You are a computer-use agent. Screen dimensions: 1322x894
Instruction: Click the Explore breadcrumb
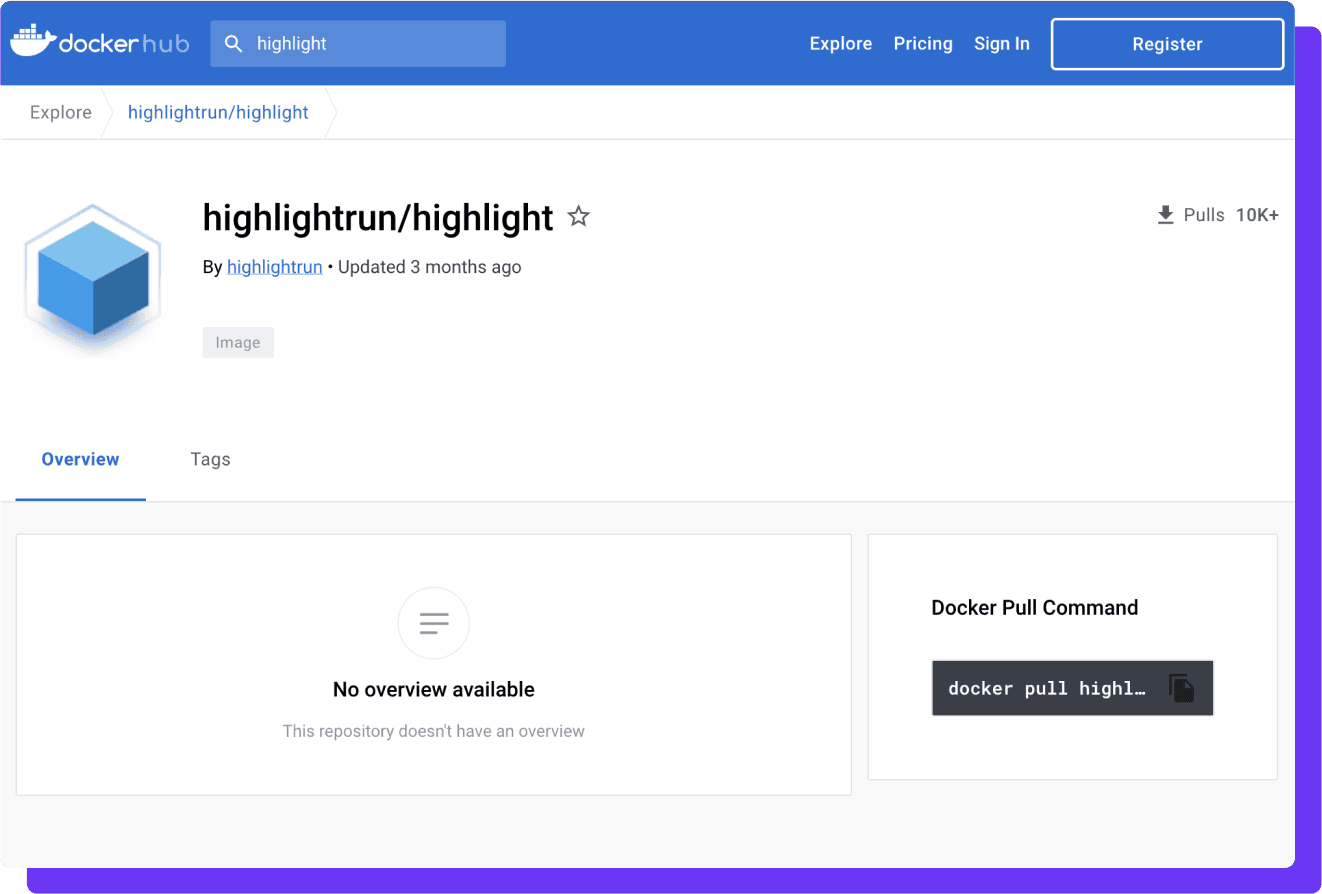[x=60, y=112]
